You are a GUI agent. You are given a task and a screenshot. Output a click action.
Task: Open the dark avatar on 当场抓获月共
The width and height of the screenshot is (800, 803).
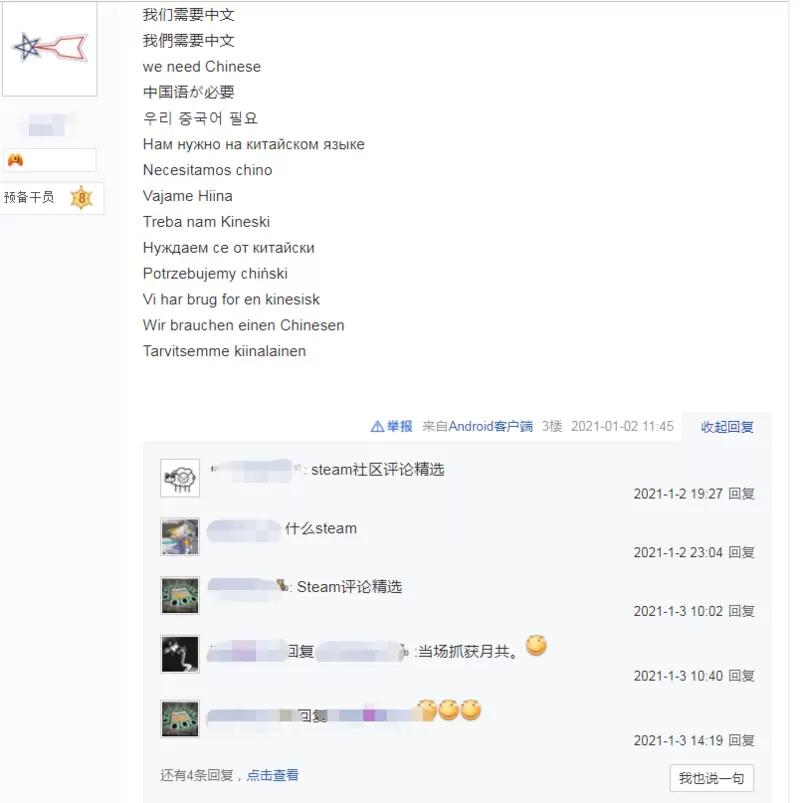pos(180,654)
